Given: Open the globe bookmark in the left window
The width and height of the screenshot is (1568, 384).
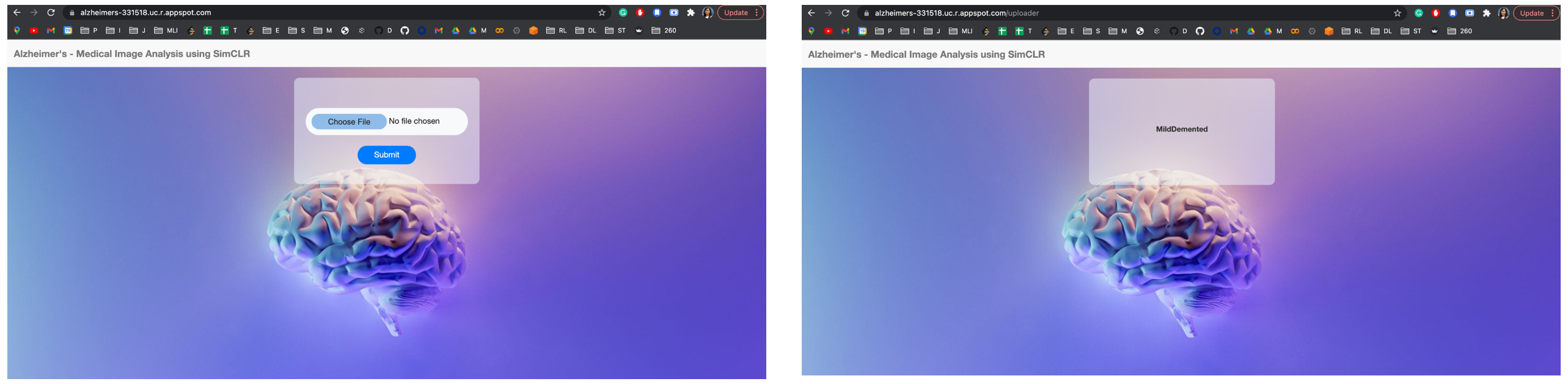Looking at the screenshot, I should 345,31.
